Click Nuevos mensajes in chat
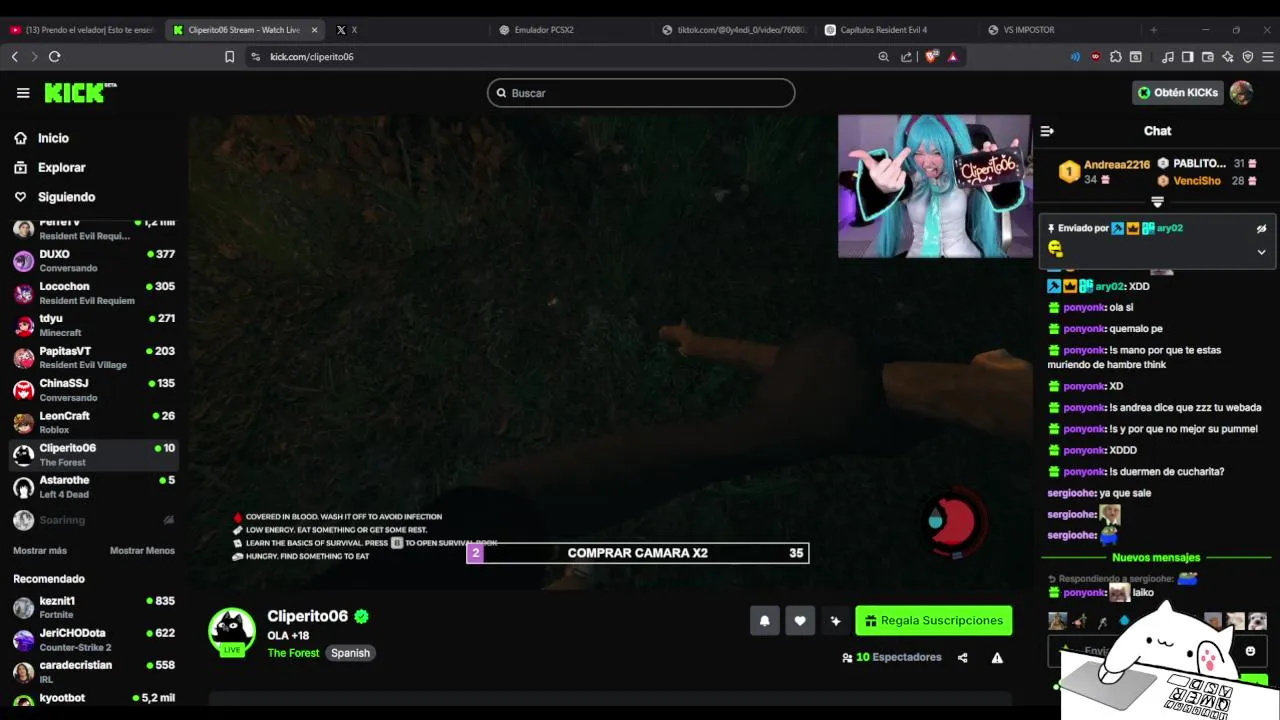The height and width of the screenshot is (720, 1280). click(x=1156, y=558)
